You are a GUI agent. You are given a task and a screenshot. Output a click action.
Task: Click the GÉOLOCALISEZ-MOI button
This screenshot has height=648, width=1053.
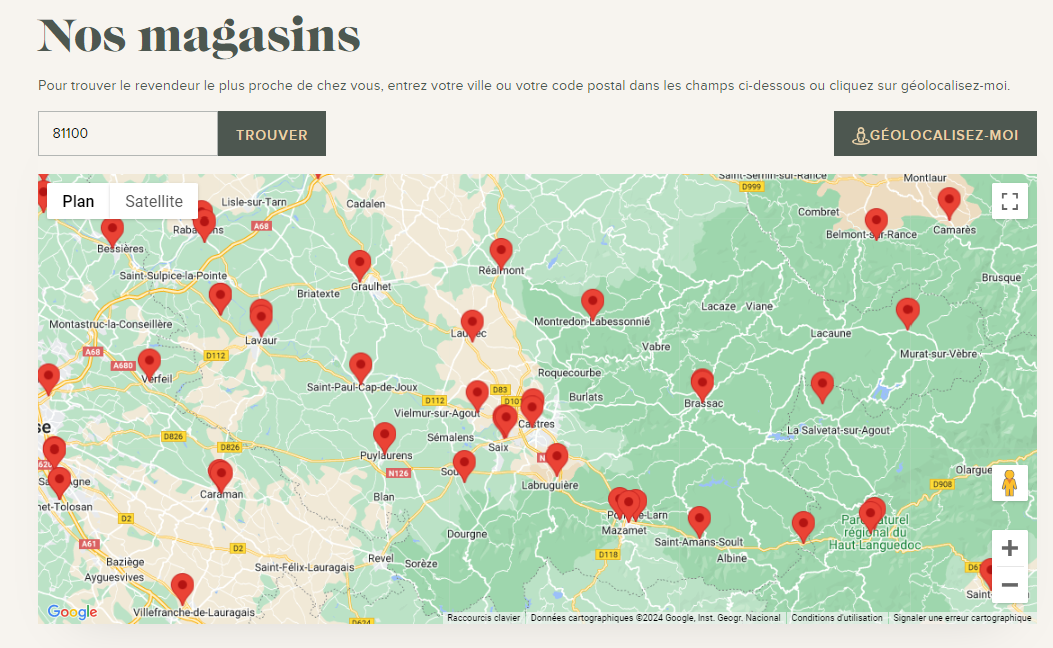[x=935, y=134]
